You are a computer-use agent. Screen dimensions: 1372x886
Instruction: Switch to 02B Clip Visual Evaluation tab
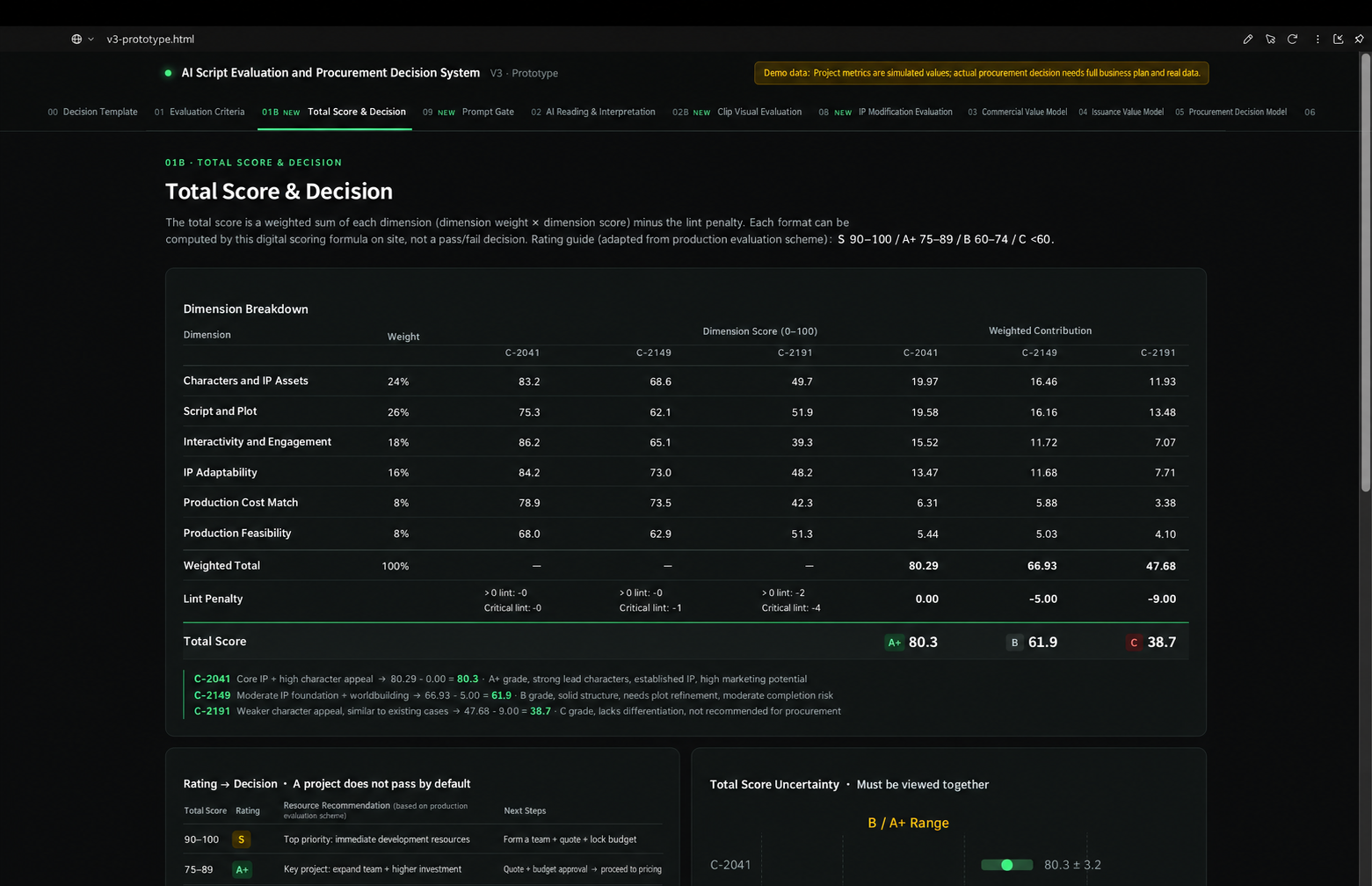click(737, 112)
